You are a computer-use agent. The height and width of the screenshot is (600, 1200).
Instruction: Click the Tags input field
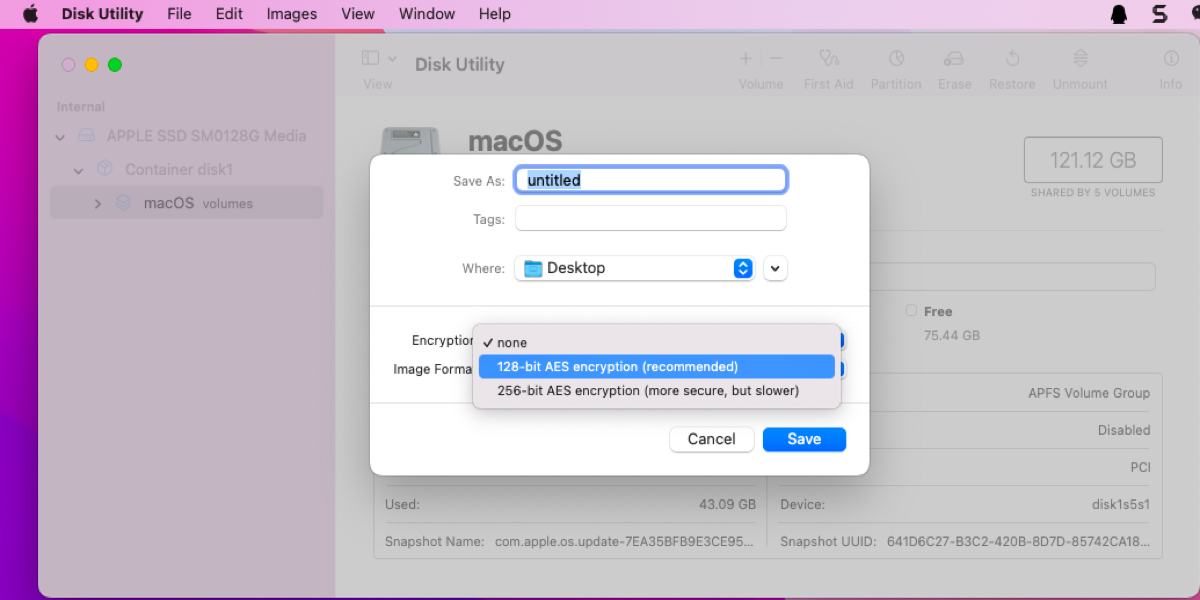pyautogui.click(x=650, y=218)
